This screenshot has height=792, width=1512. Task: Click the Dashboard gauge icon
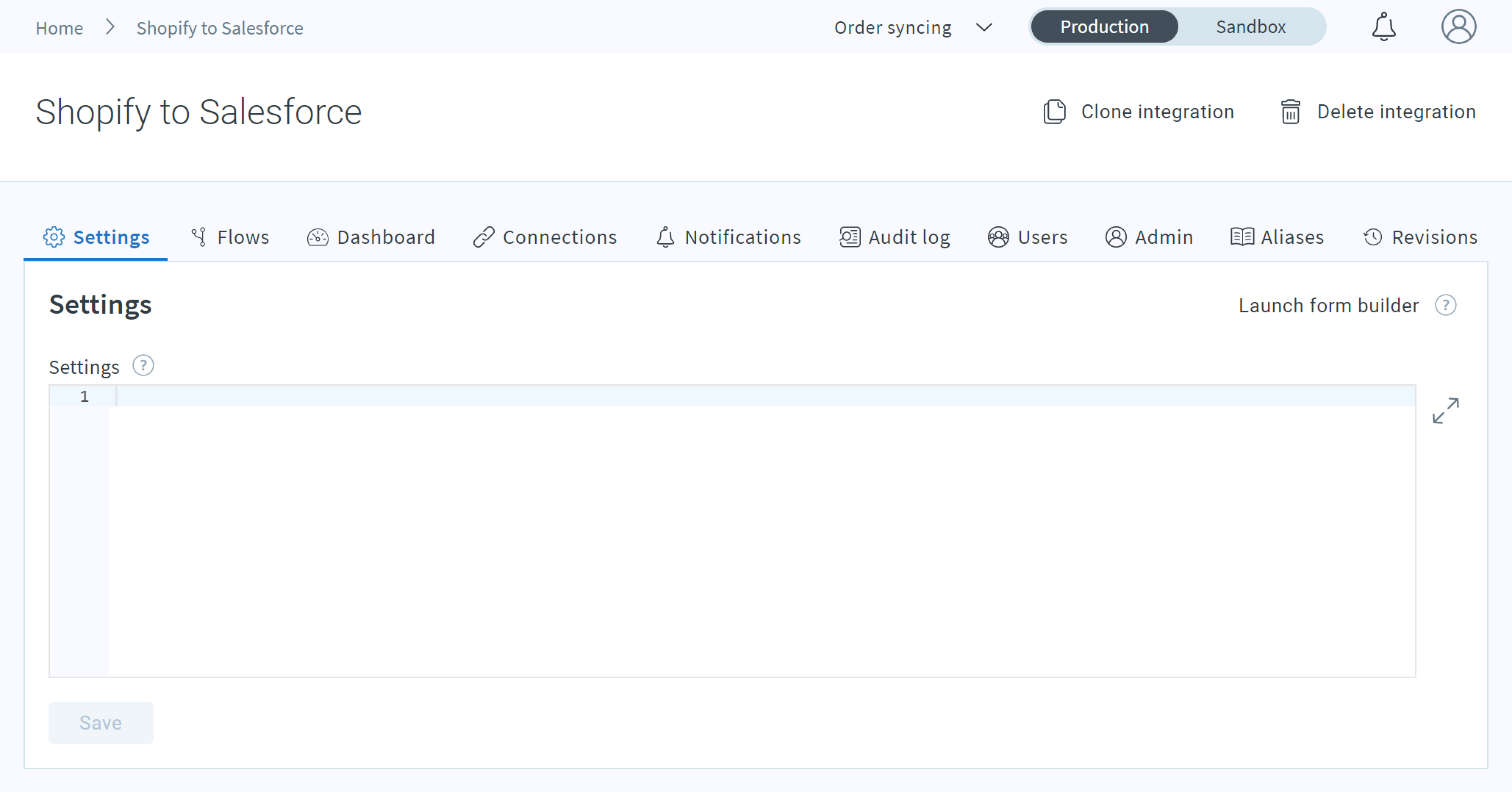(318, 237)
